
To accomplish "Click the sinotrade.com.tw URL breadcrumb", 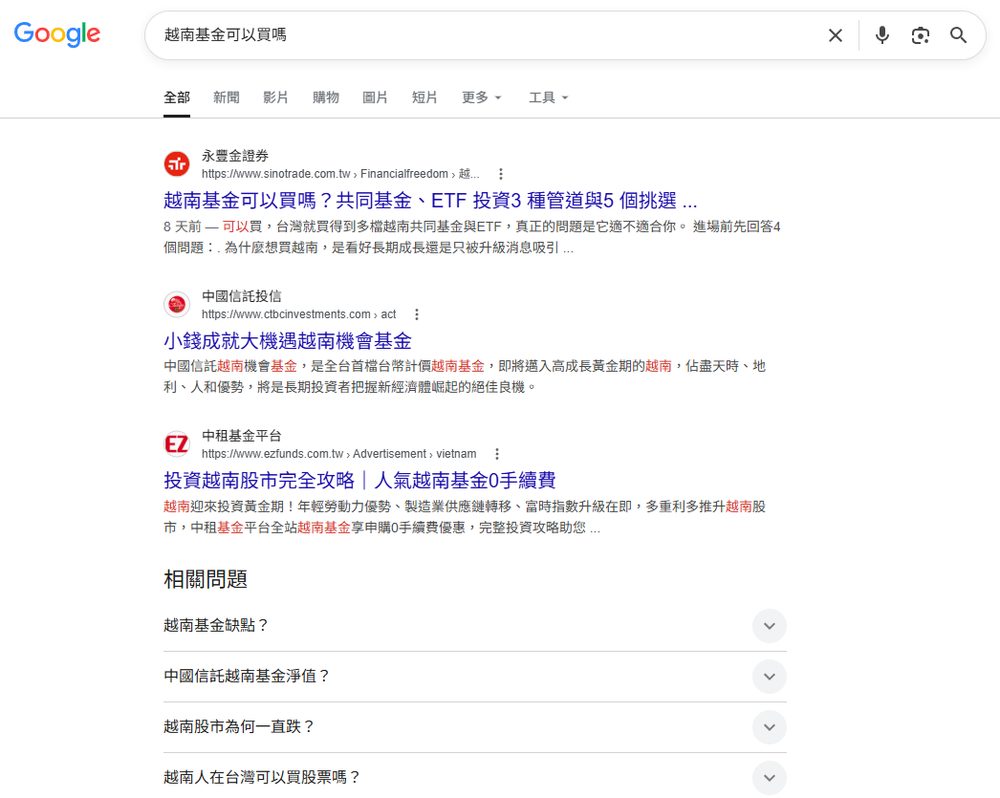I will coord(341,174).
